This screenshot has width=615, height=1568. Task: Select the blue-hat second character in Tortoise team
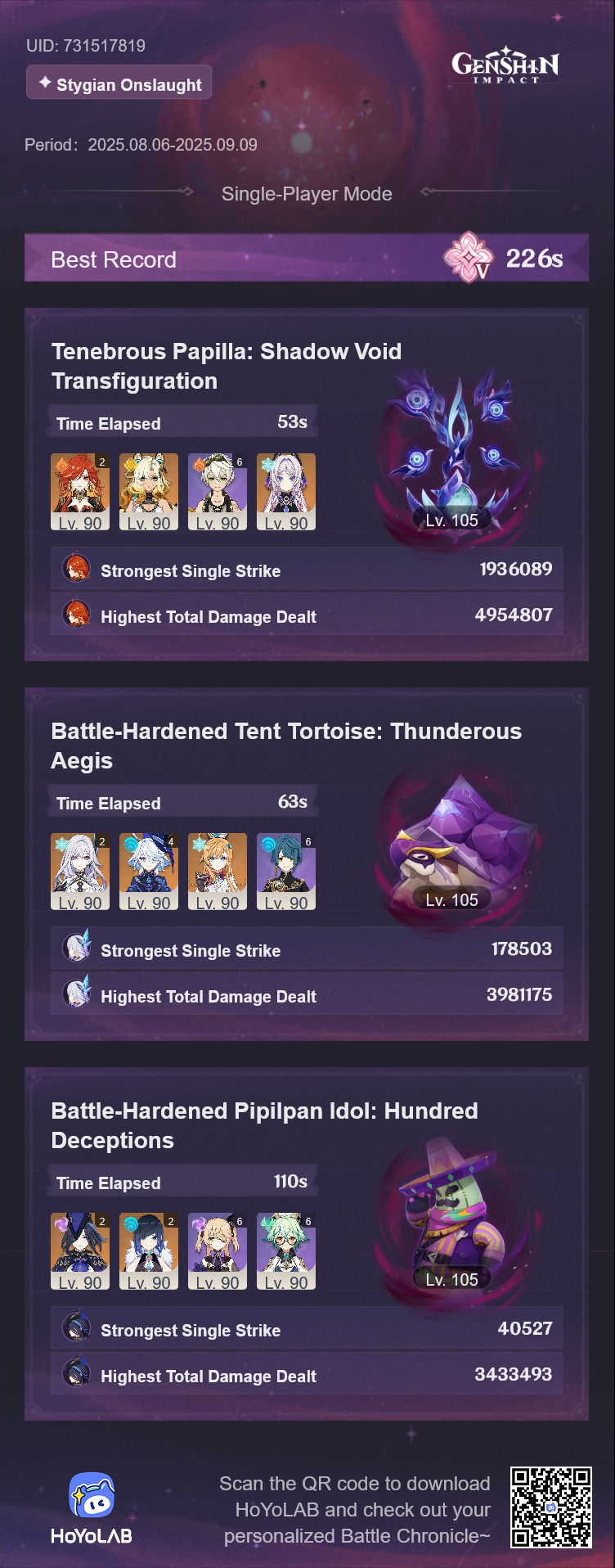point(149,872)
